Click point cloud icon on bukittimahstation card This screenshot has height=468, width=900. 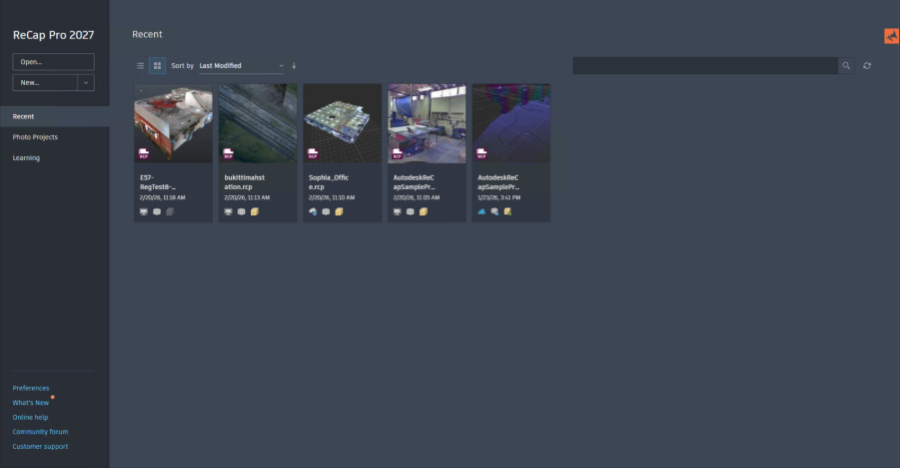click(241, 212)
